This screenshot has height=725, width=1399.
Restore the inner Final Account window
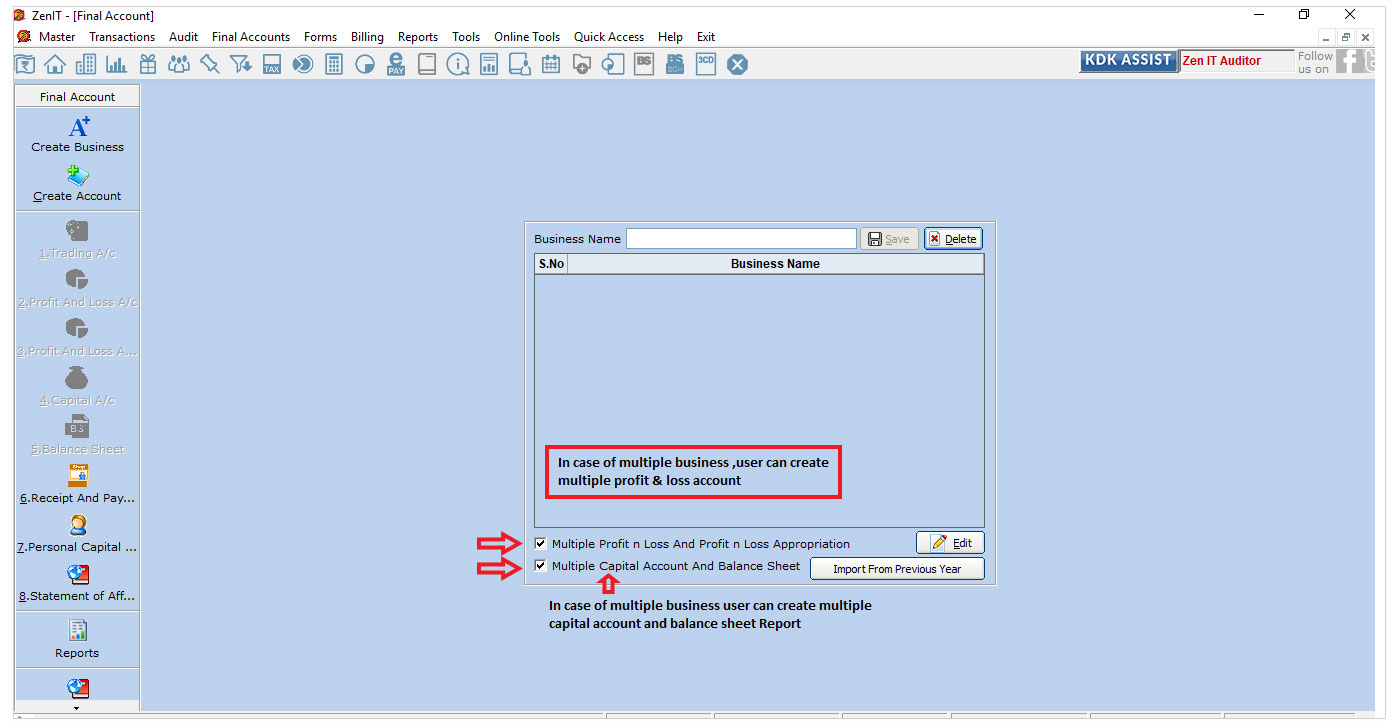(1346, 37)
